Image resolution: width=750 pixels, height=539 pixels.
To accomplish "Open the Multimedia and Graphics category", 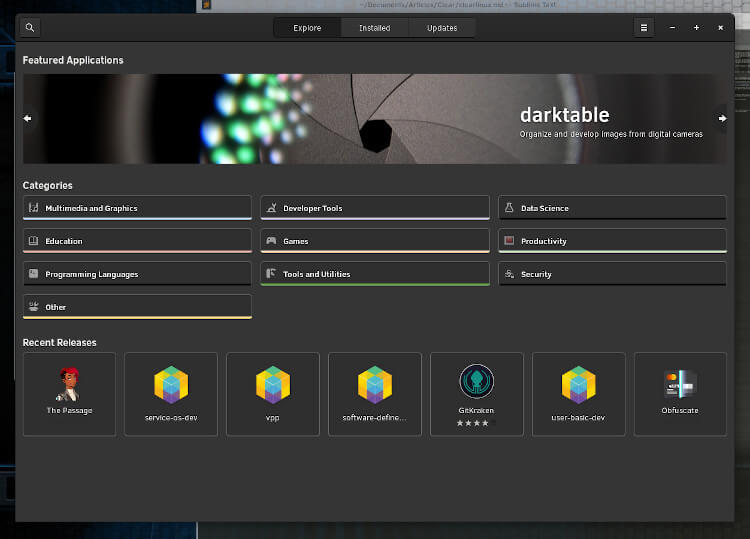I will pyautogui.click(x=137, y=208).
